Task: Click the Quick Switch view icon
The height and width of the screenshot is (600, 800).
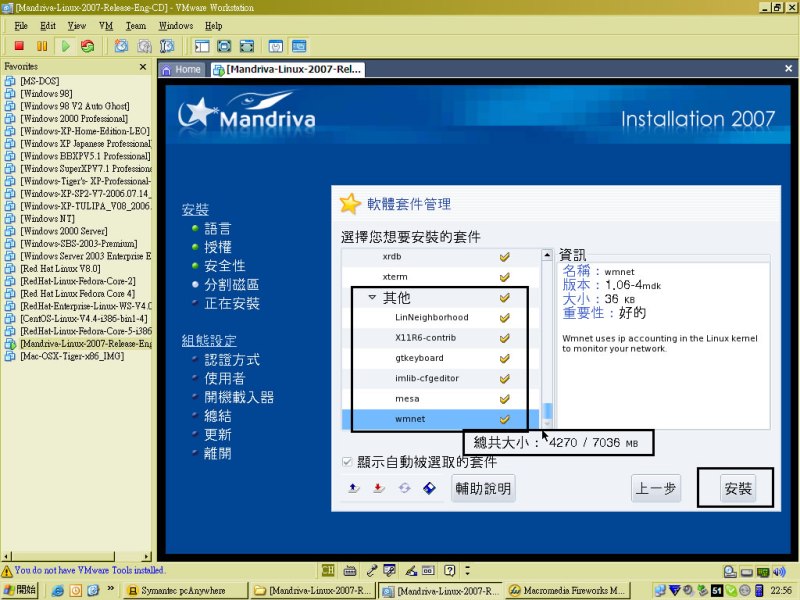Action: click(224, 46)
